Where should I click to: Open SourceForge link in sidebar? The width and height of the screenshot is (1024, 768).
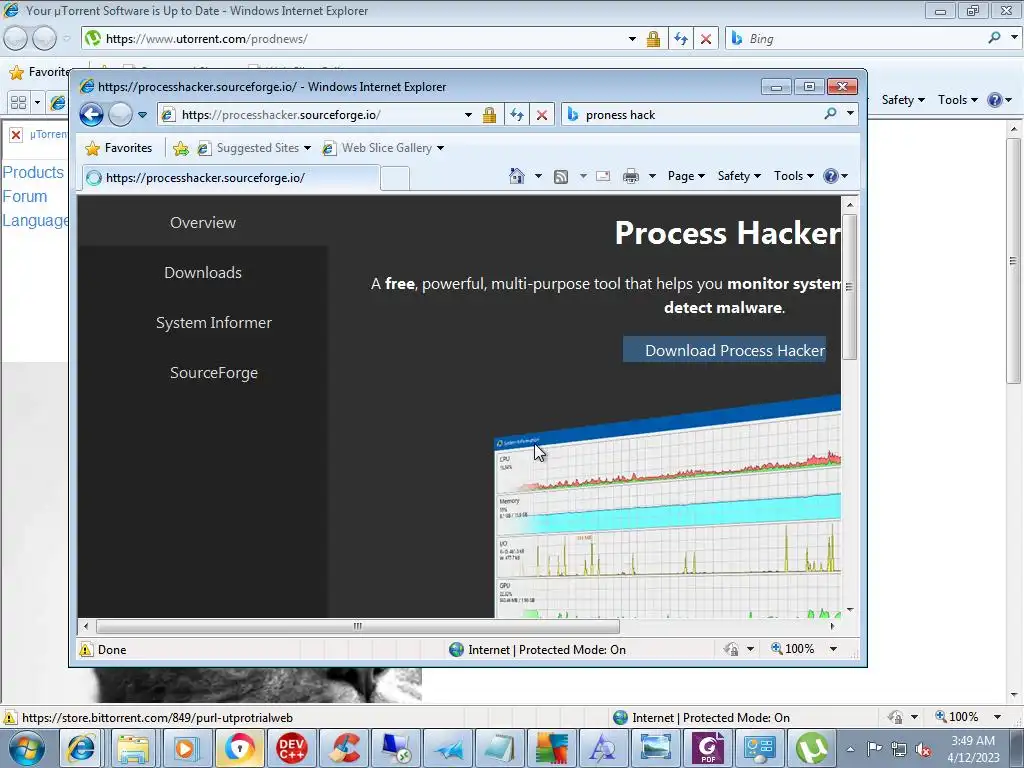tap(214, 373)
